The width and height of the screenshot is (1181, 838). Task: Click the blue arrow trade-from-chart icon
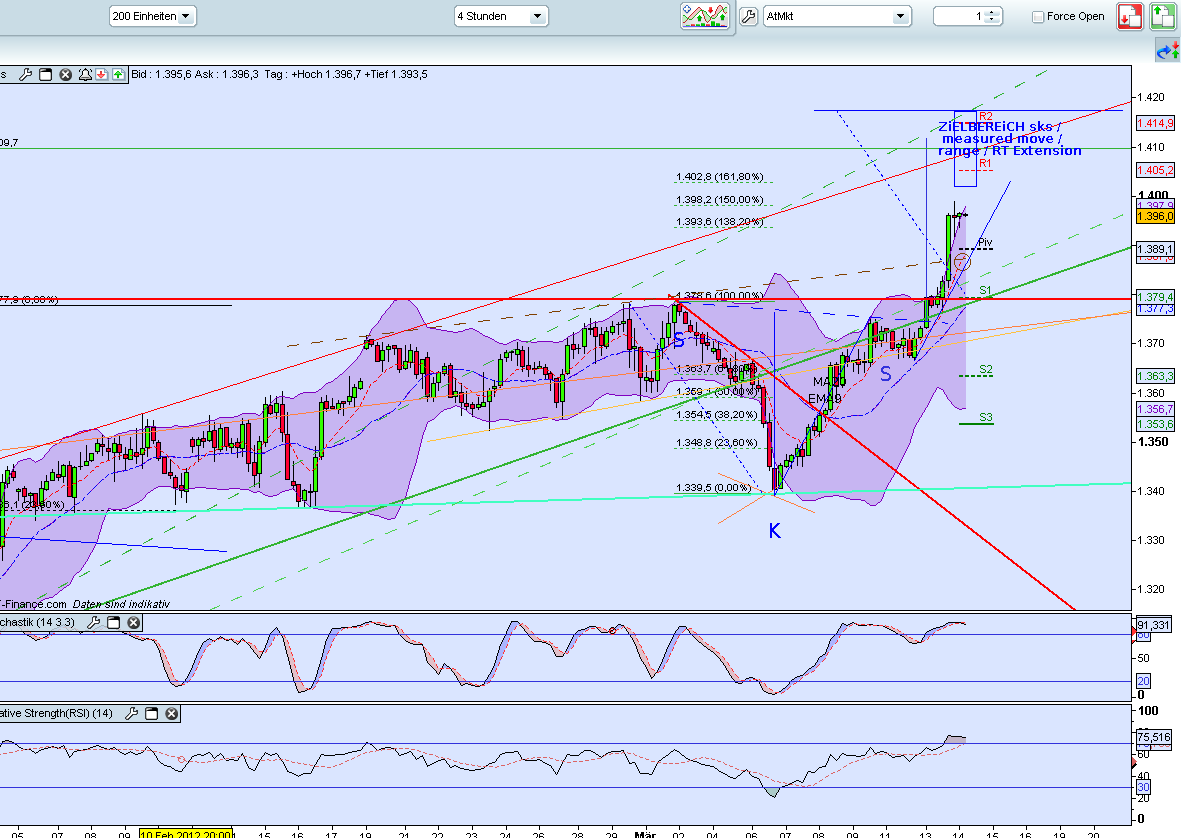tap(1167, 51)
